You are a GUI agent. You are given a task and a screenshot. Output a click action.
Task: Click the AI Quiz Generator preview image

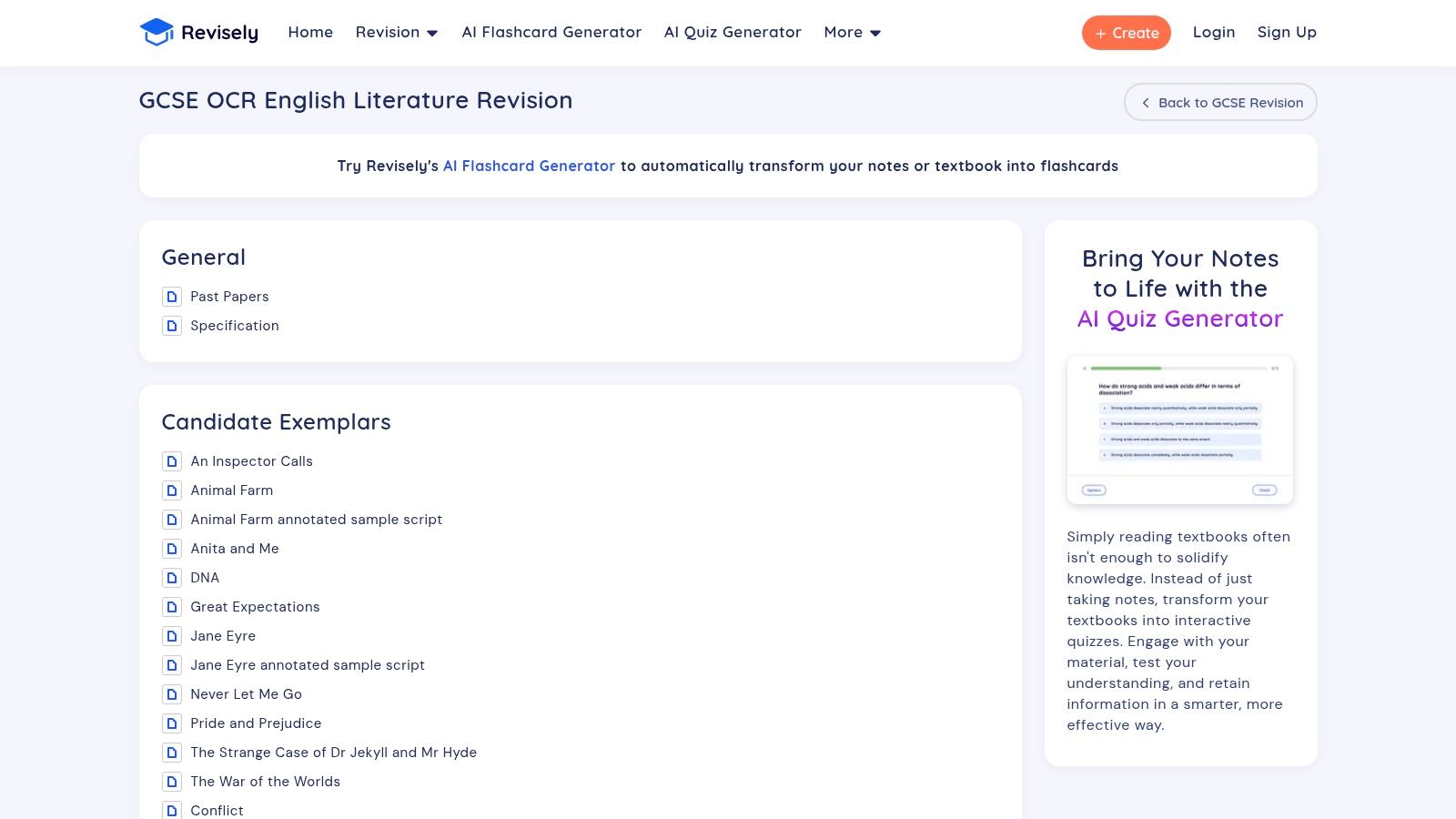[x=1180, y=430]
